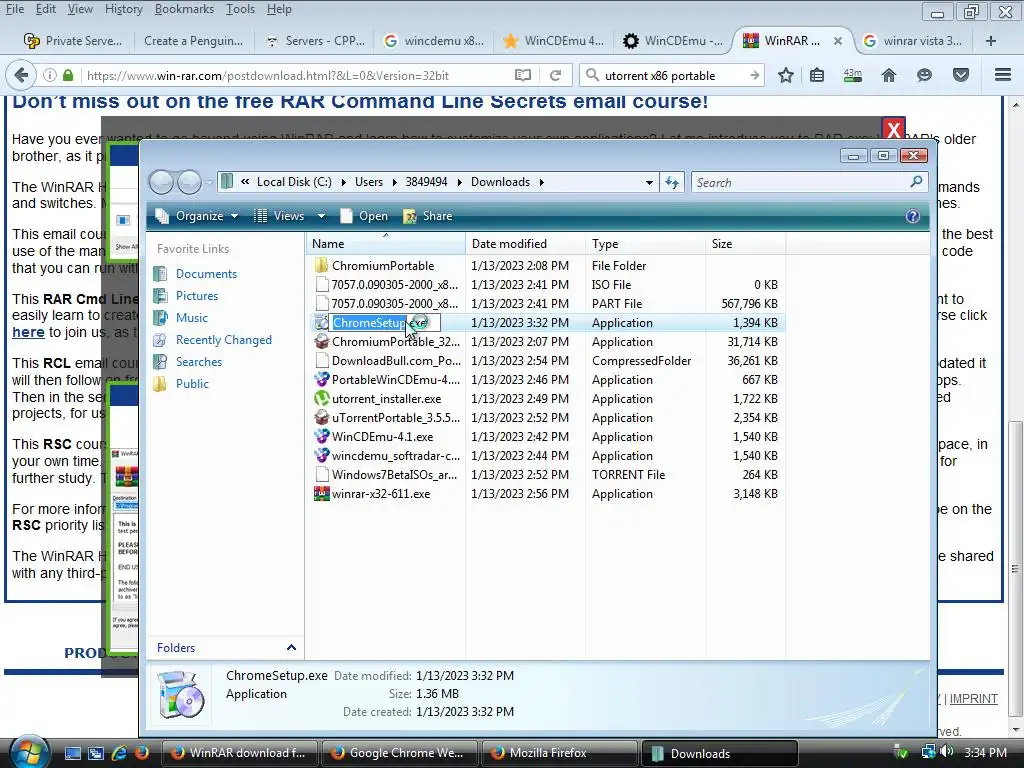Click arrow after Local Disk (C:) breadcrumb
Viewport: 1024px width, 768px height.
[344, 182]
